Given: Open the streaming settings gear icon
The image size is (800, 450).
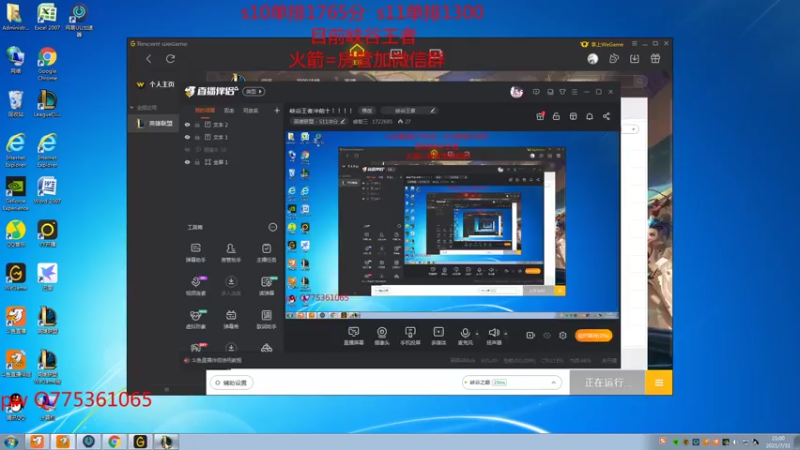Looking at the screenshot, I should coord(563,335).
